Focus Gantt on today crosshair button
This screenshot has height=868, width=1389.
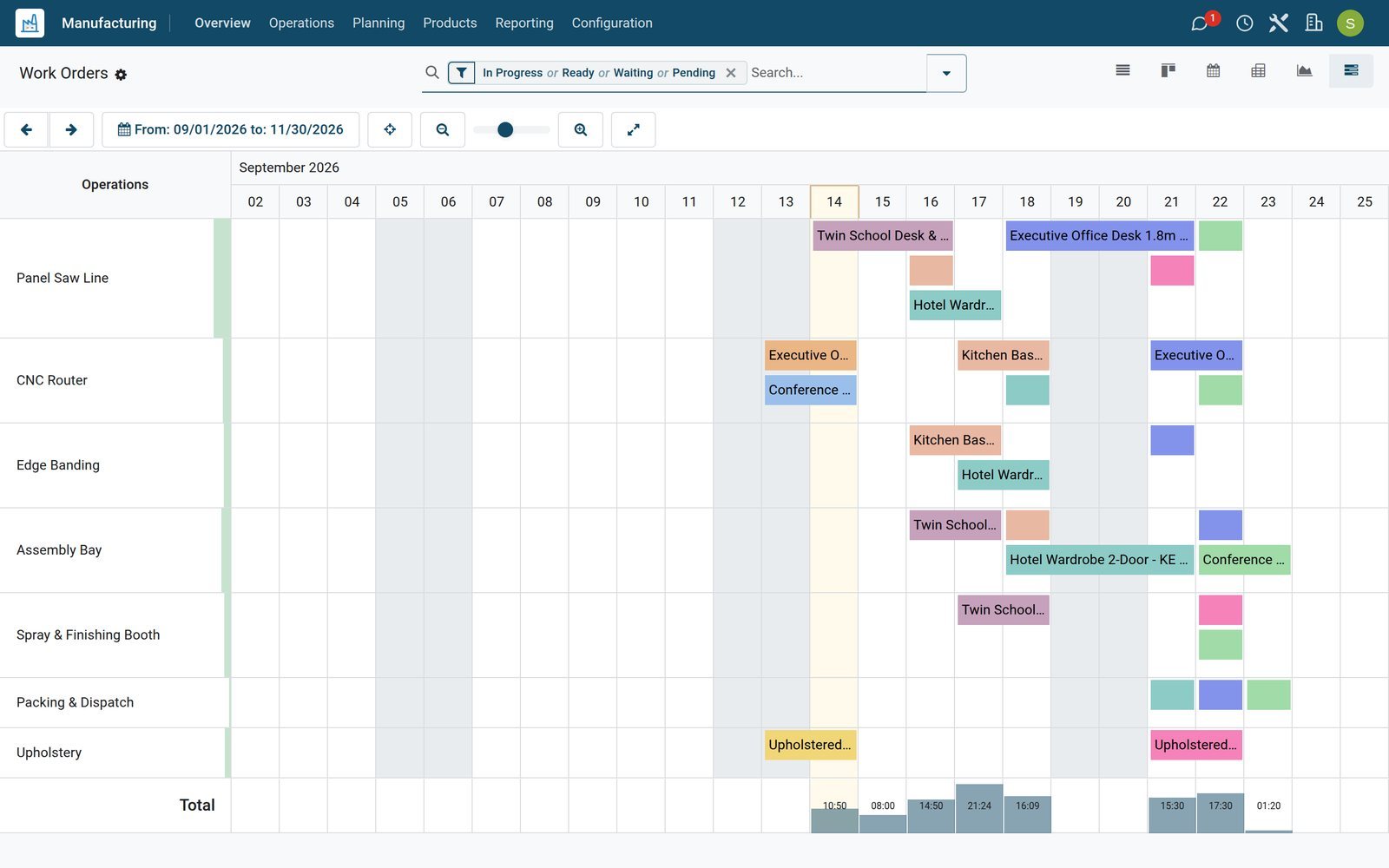click(390, 130)
